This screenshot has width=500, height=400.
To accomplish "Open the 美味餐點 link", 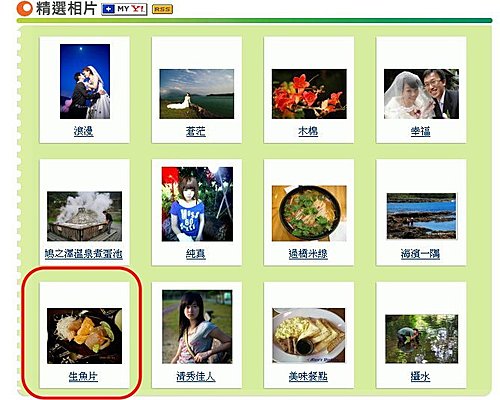I will tap(308, 377).
